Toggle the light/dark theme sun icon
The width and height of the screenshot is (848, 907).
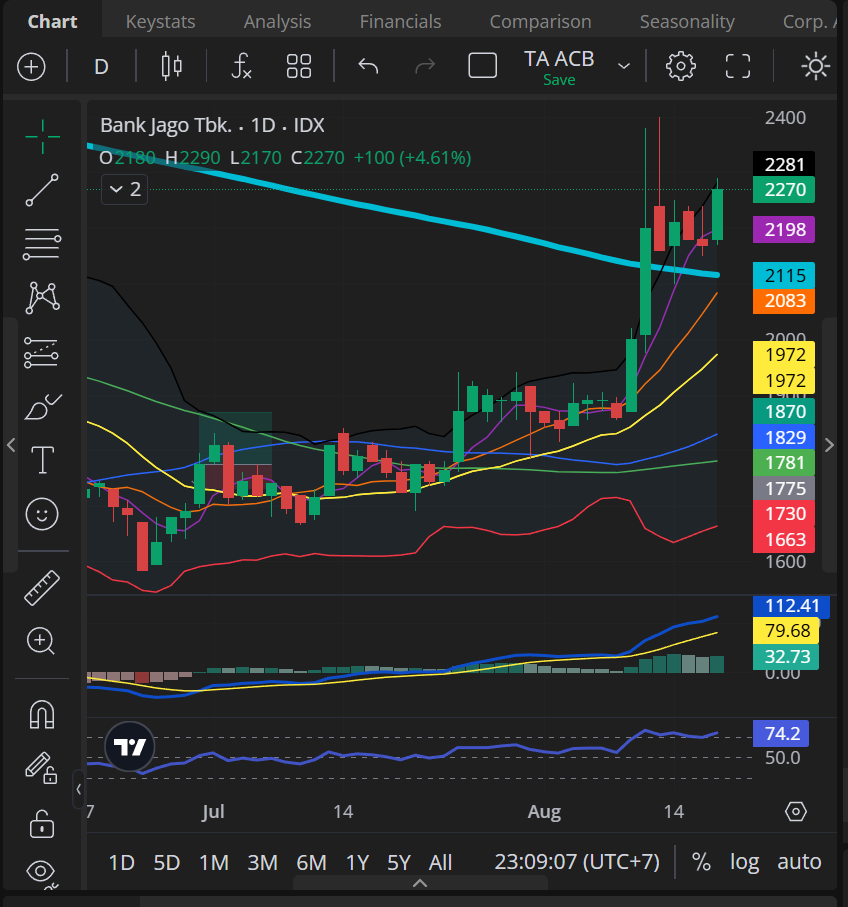[x=816, y=66]
